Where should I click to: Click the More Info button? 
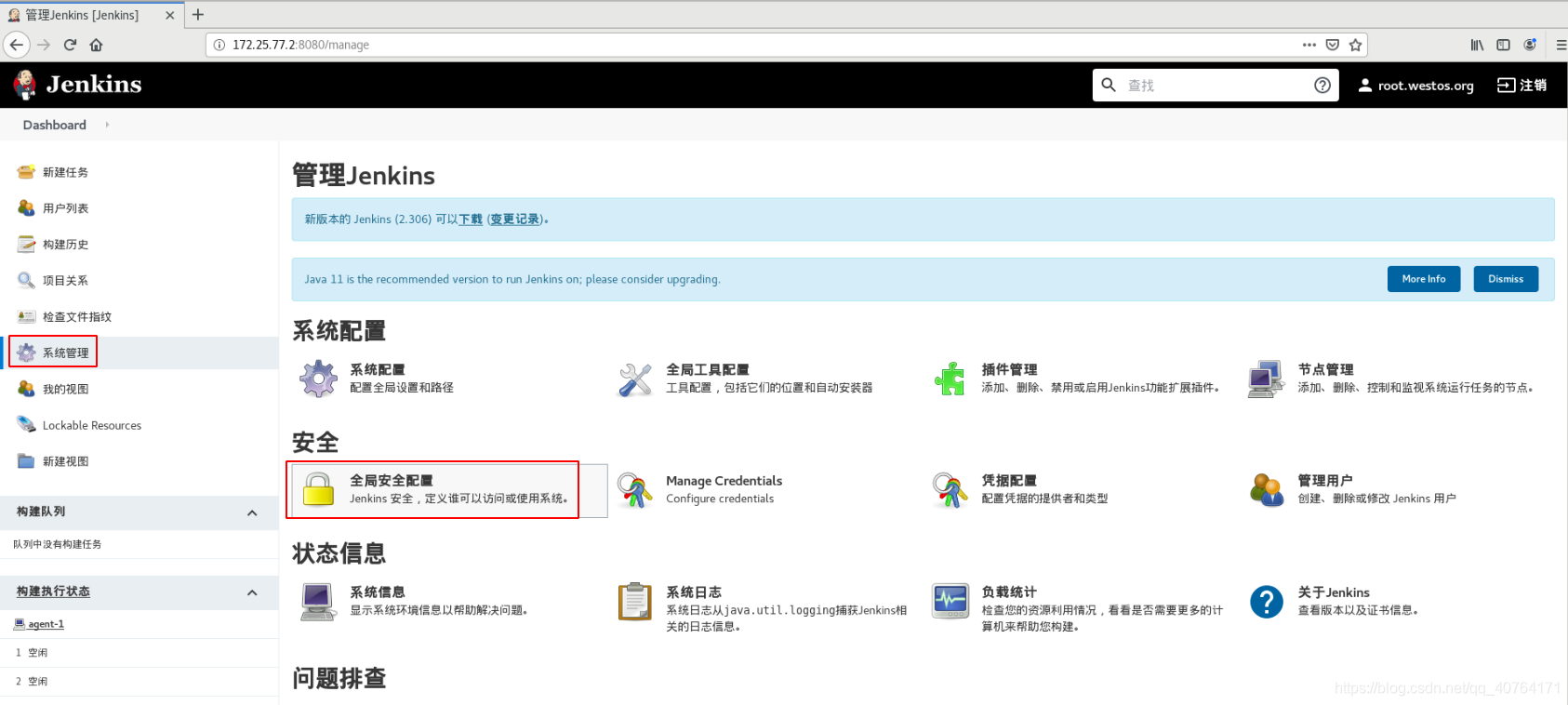click(1424, 279)
